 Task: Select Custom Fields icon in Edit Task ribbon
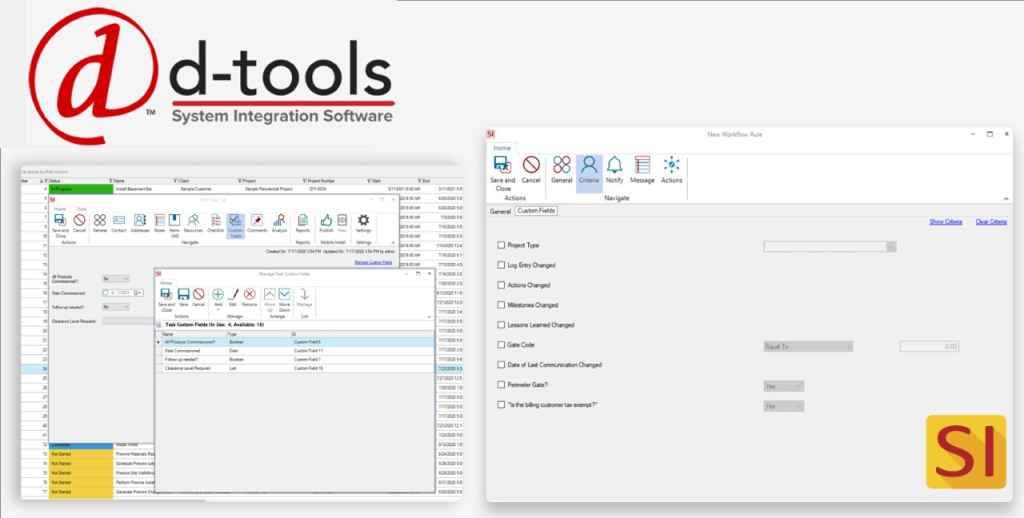236,225
